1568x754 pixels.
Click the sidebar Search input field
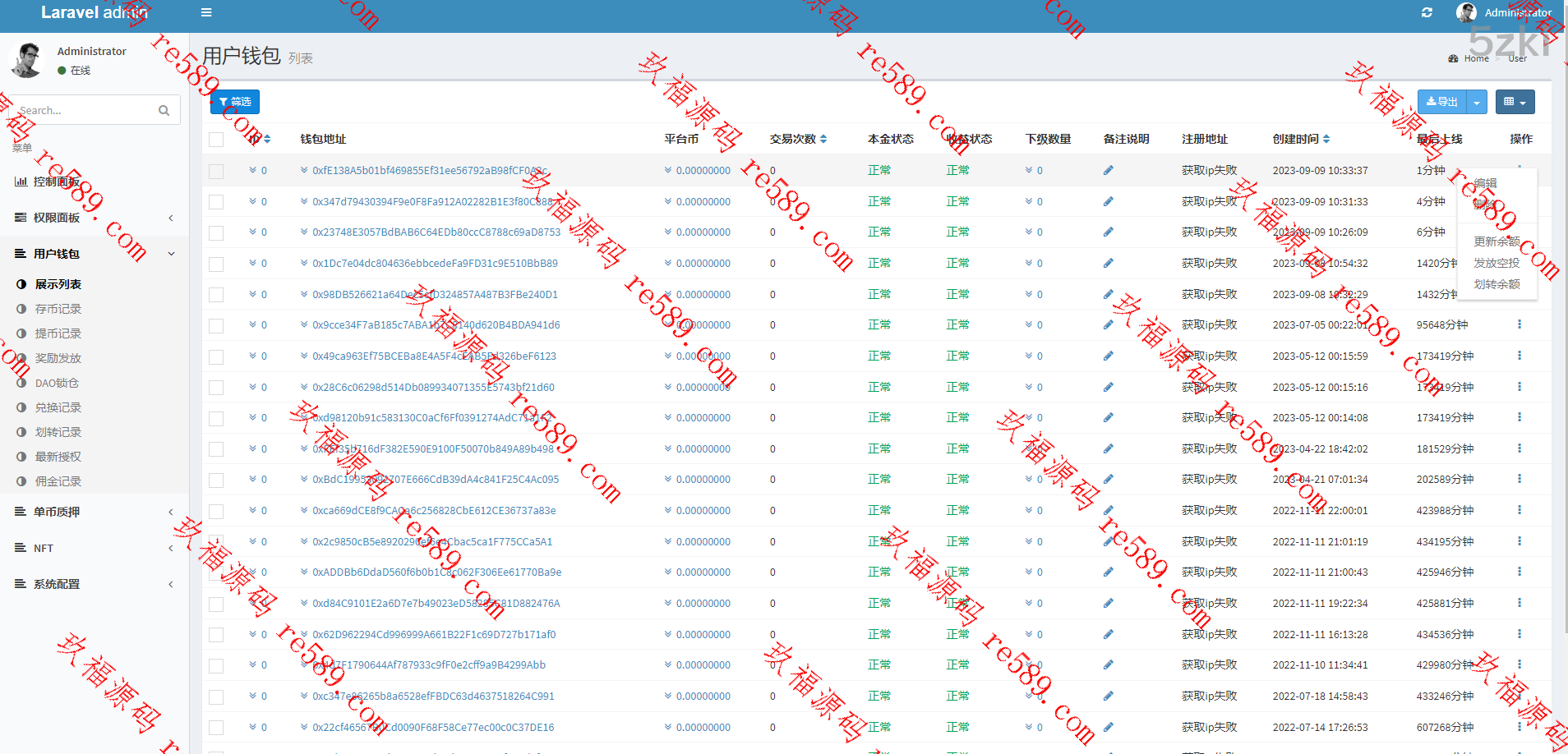coord(82,110)
